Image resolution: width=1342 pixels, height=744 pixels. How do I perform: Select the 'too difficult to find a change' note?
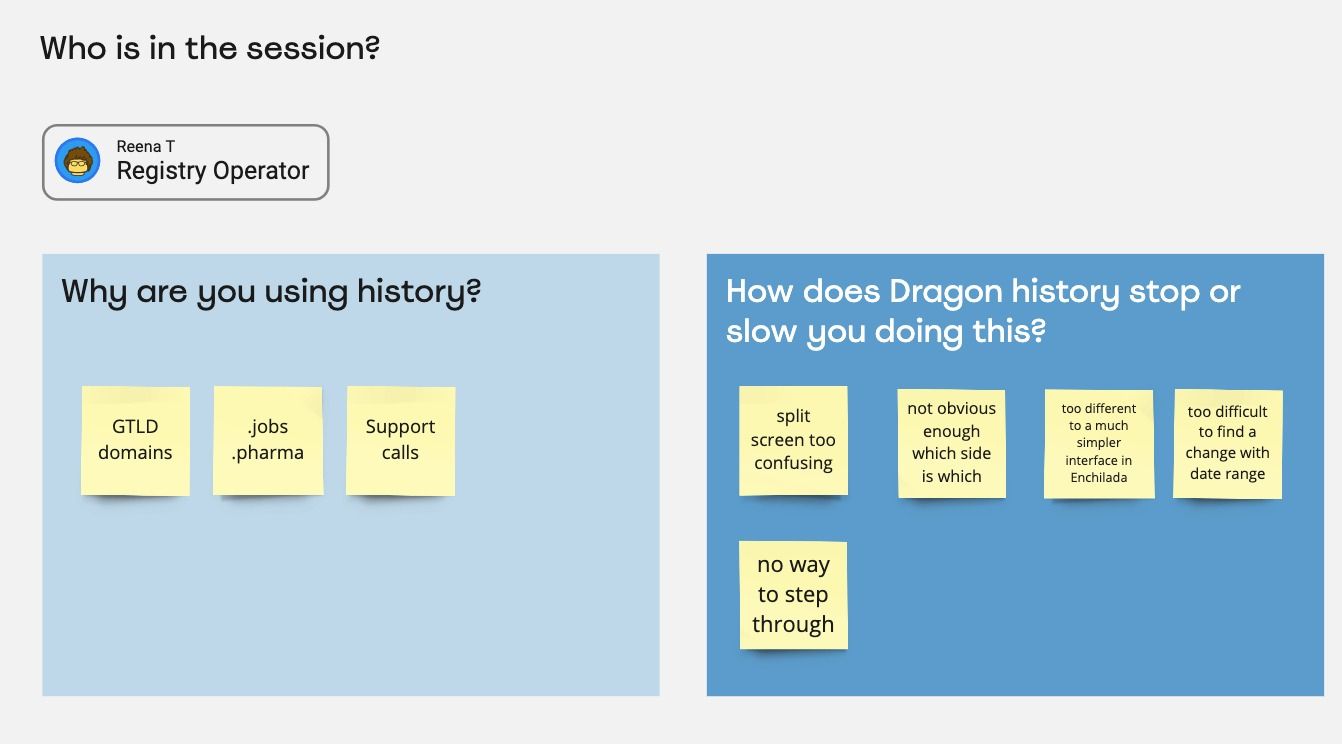pos(1227,443)
